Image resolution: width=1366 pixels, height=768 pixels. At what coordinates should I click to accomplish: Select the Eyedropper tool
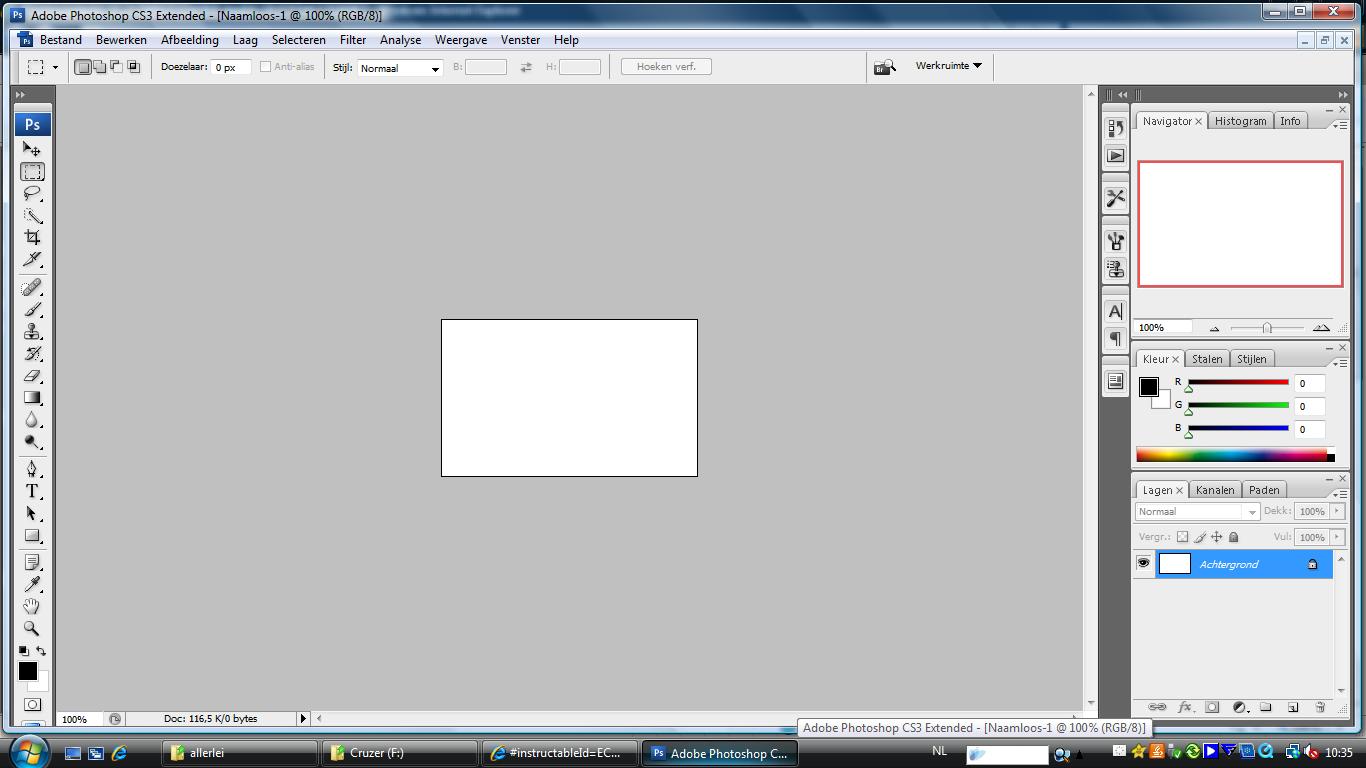point(32,584)
